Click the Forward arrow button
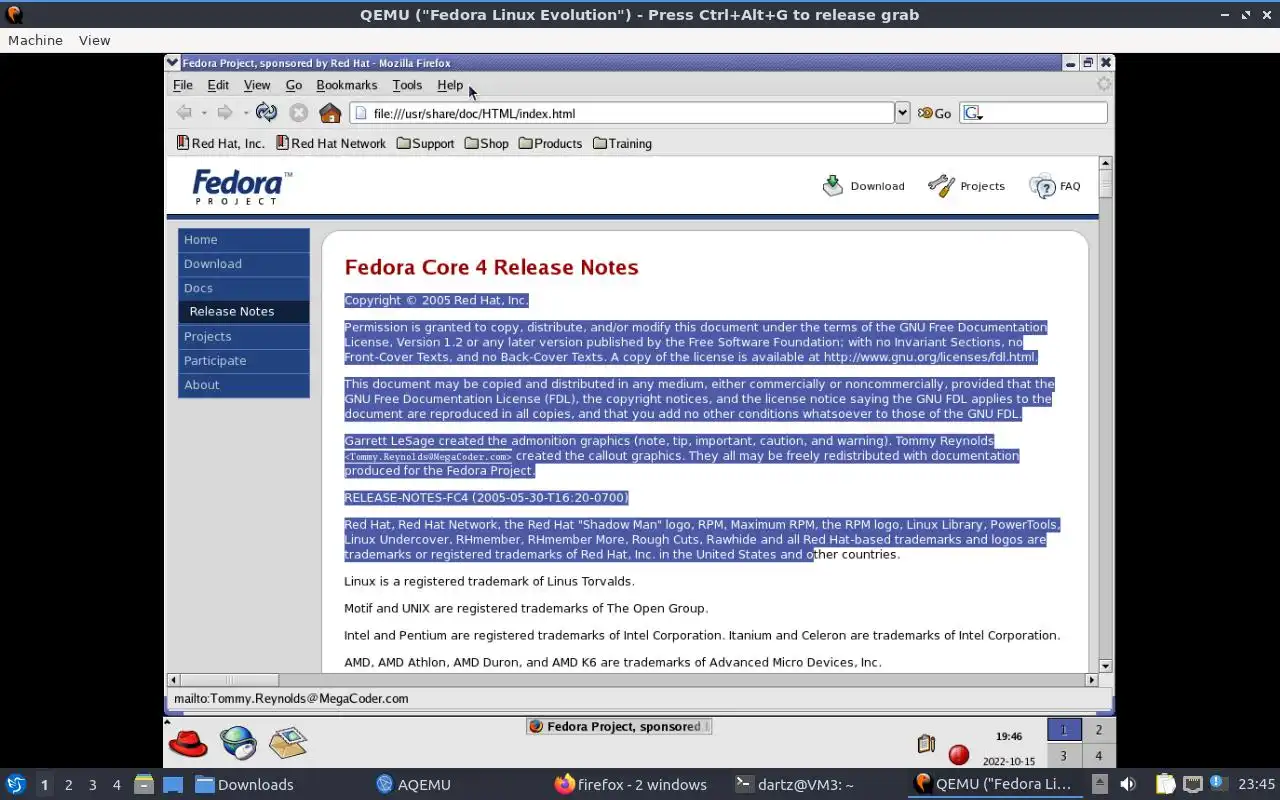Screen dimensions: 1280x800 click(x=225, y=113)
